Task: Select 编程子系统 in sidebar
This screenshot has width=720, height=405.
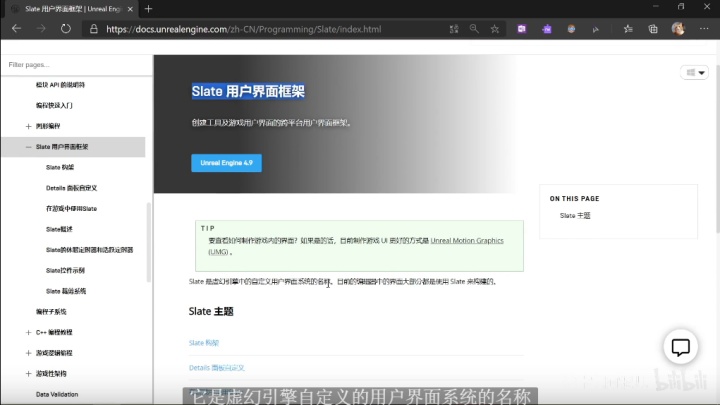Action: point(51,312)
